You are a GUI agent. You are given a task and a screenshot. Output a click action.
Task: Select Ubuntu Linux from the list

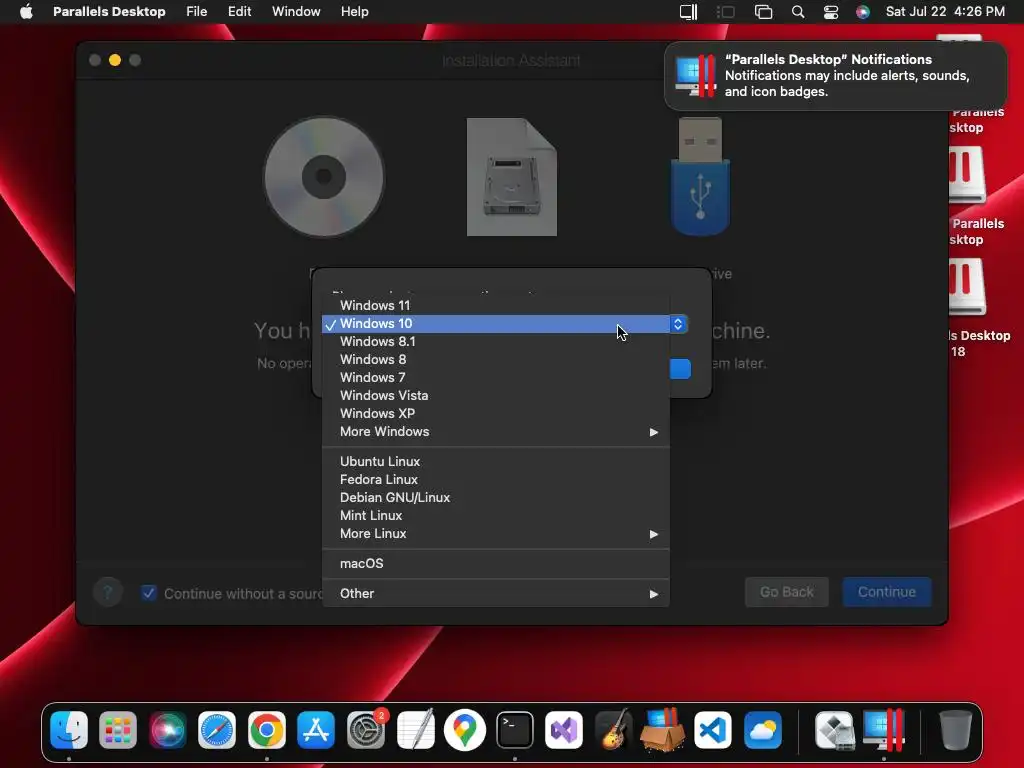[x=496, y=461]
